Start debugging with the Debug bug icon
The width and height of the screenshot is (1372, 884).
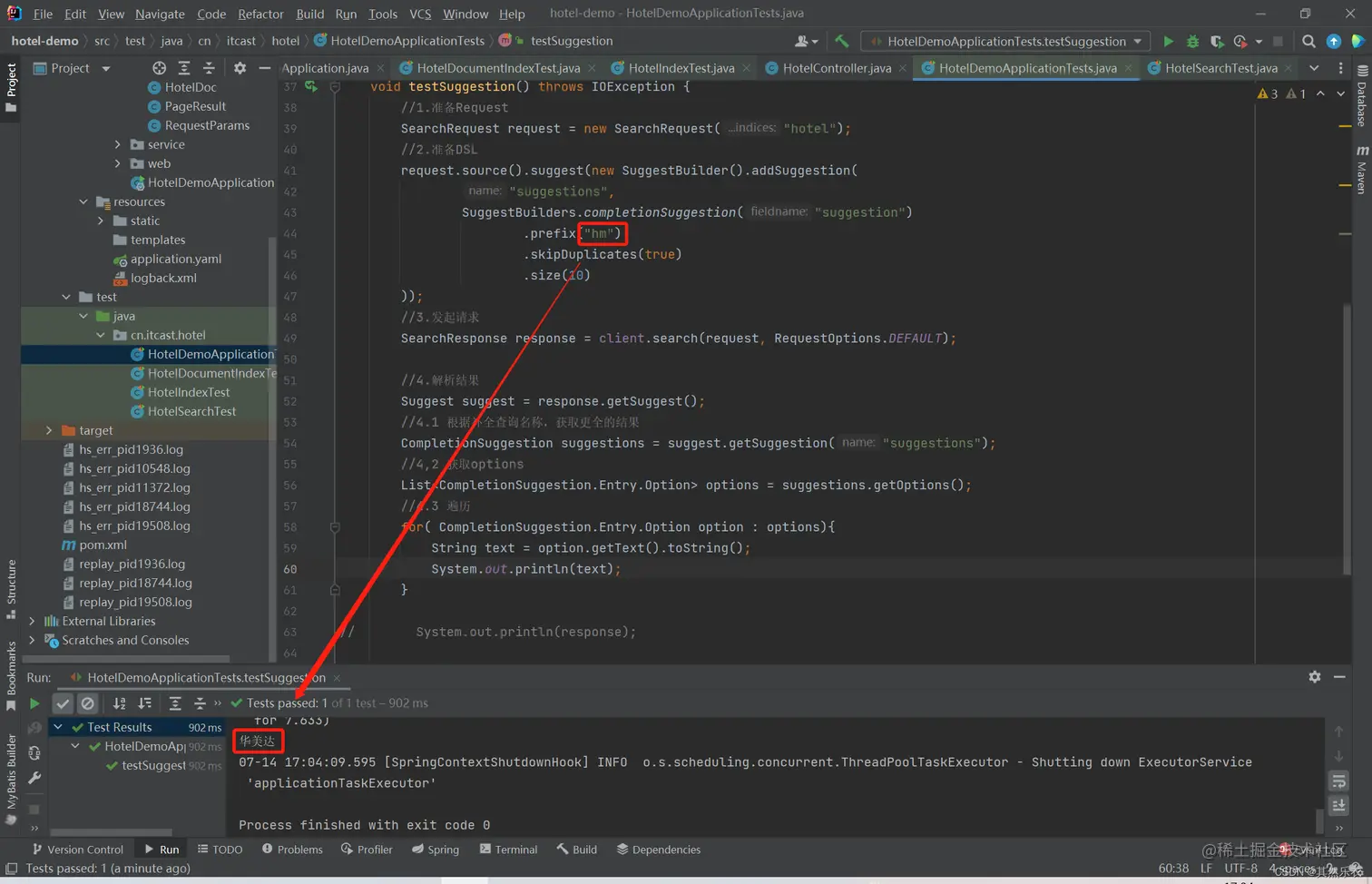coord(1192,41)
